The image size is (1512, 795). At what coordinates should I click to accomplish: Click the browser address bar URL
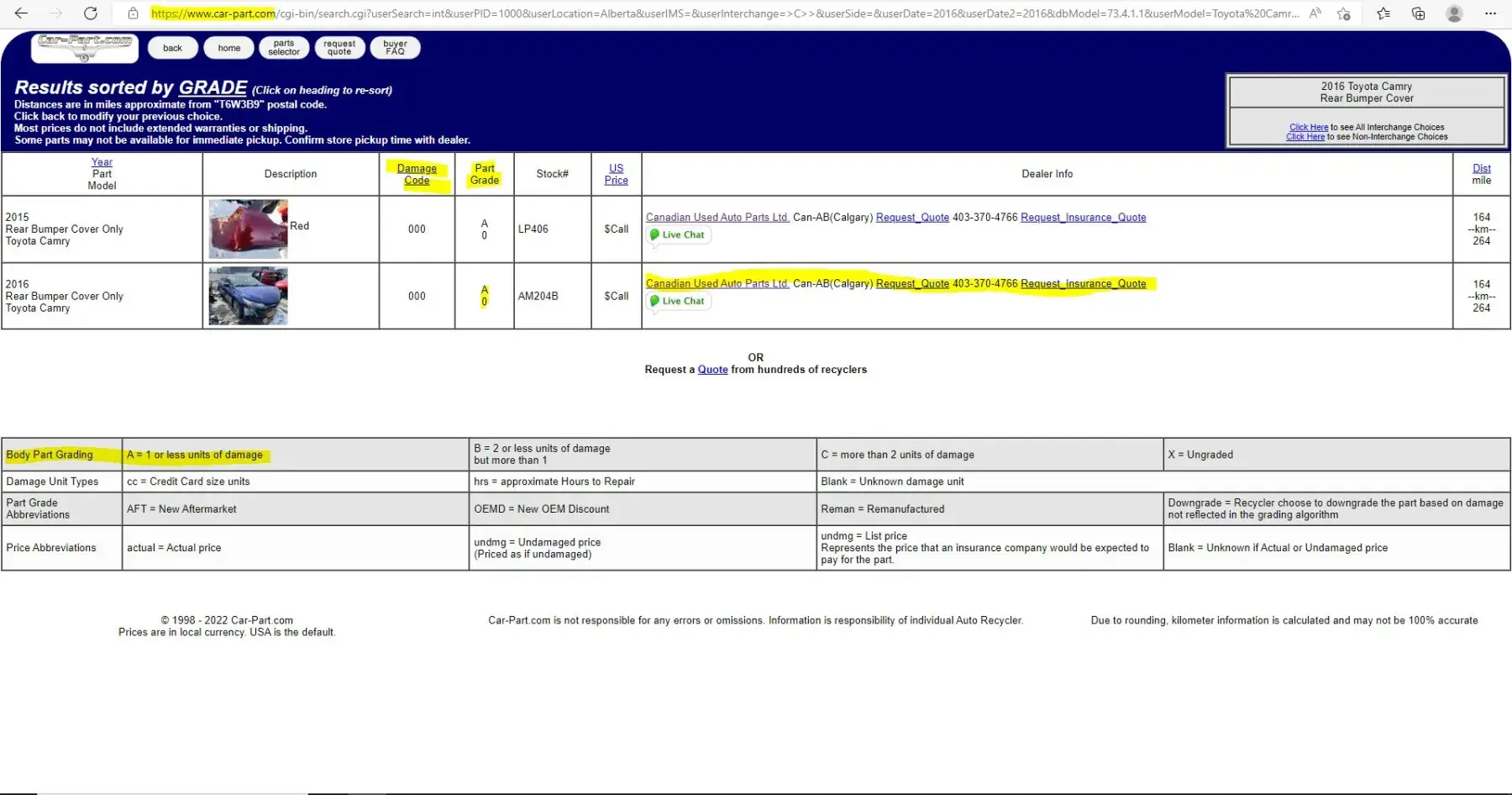[x=725, y=13]
